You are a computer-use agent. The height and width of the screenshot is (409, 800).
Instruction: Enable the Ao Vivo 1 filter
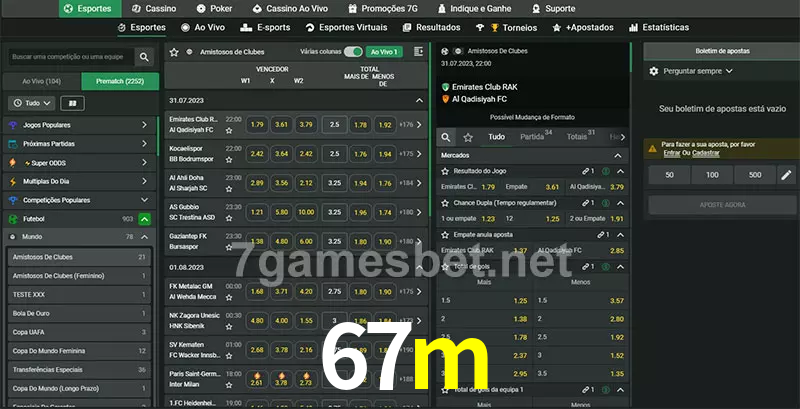[x=383, y=51]
